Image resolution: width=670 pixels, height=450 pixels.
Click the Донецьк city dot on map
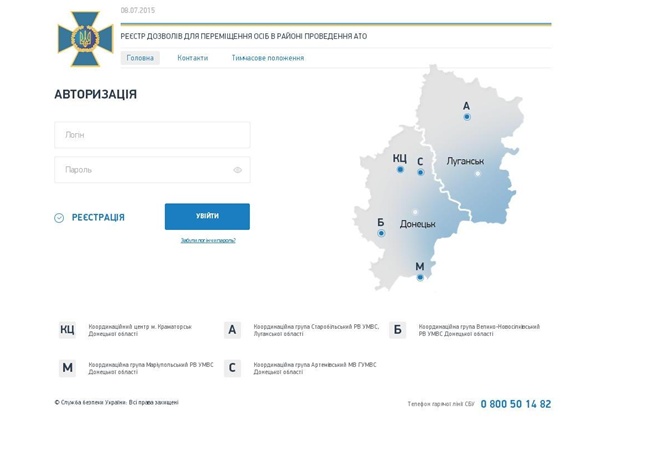click(x=415, y=212)
